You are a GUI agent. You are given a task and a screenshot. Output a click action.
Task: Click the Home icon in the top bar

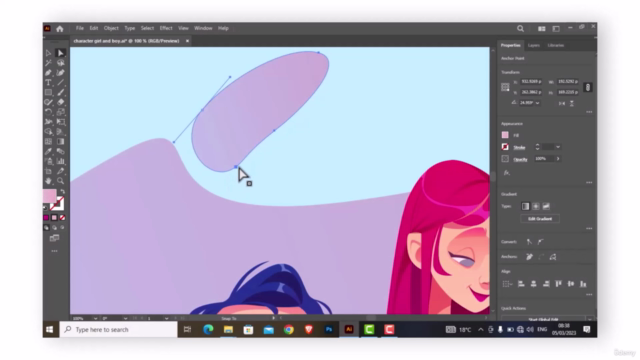coord(60,29)
